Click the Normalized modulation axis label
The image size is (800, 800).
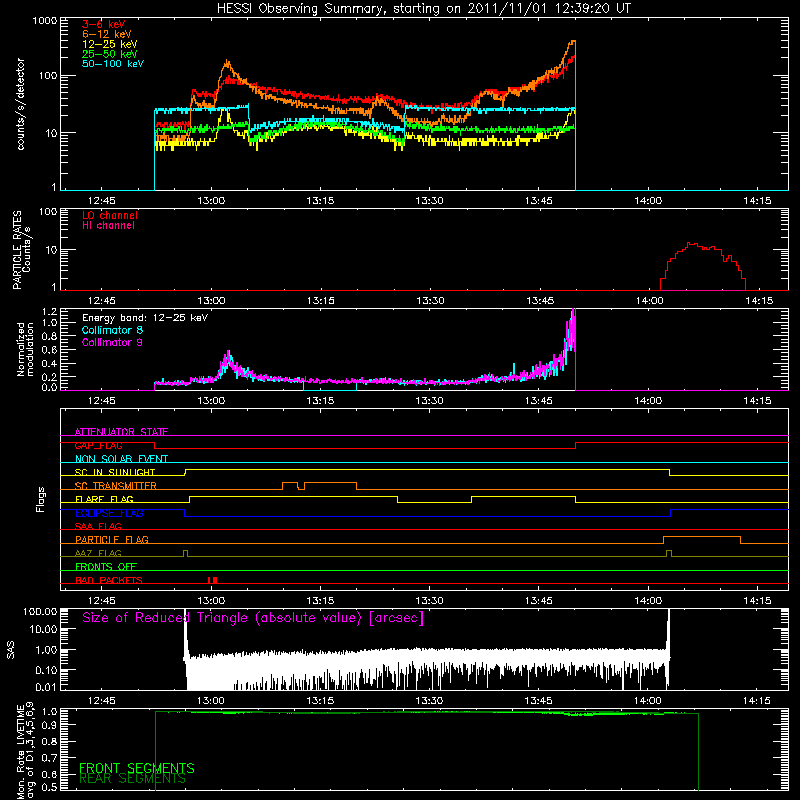coord(25,349)
